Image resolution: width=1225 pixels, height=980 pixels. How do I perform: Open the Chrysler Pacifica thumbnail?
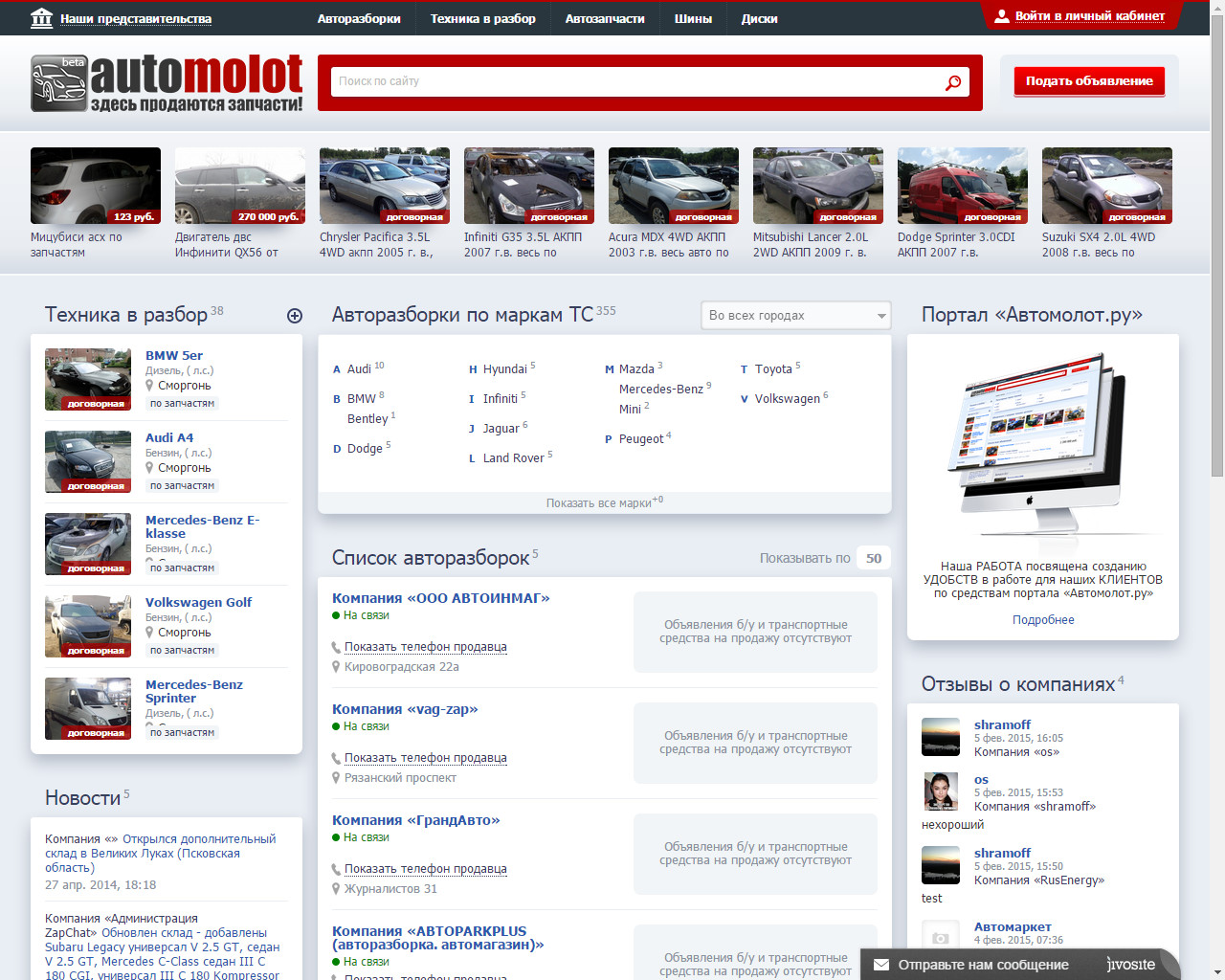pyautogui.click(x=385, y=186)
